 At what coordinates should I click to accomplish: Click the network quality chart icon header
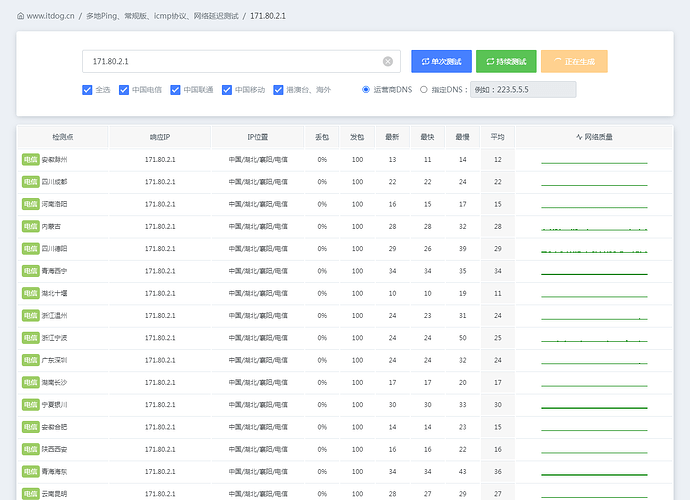pos(579,137)
